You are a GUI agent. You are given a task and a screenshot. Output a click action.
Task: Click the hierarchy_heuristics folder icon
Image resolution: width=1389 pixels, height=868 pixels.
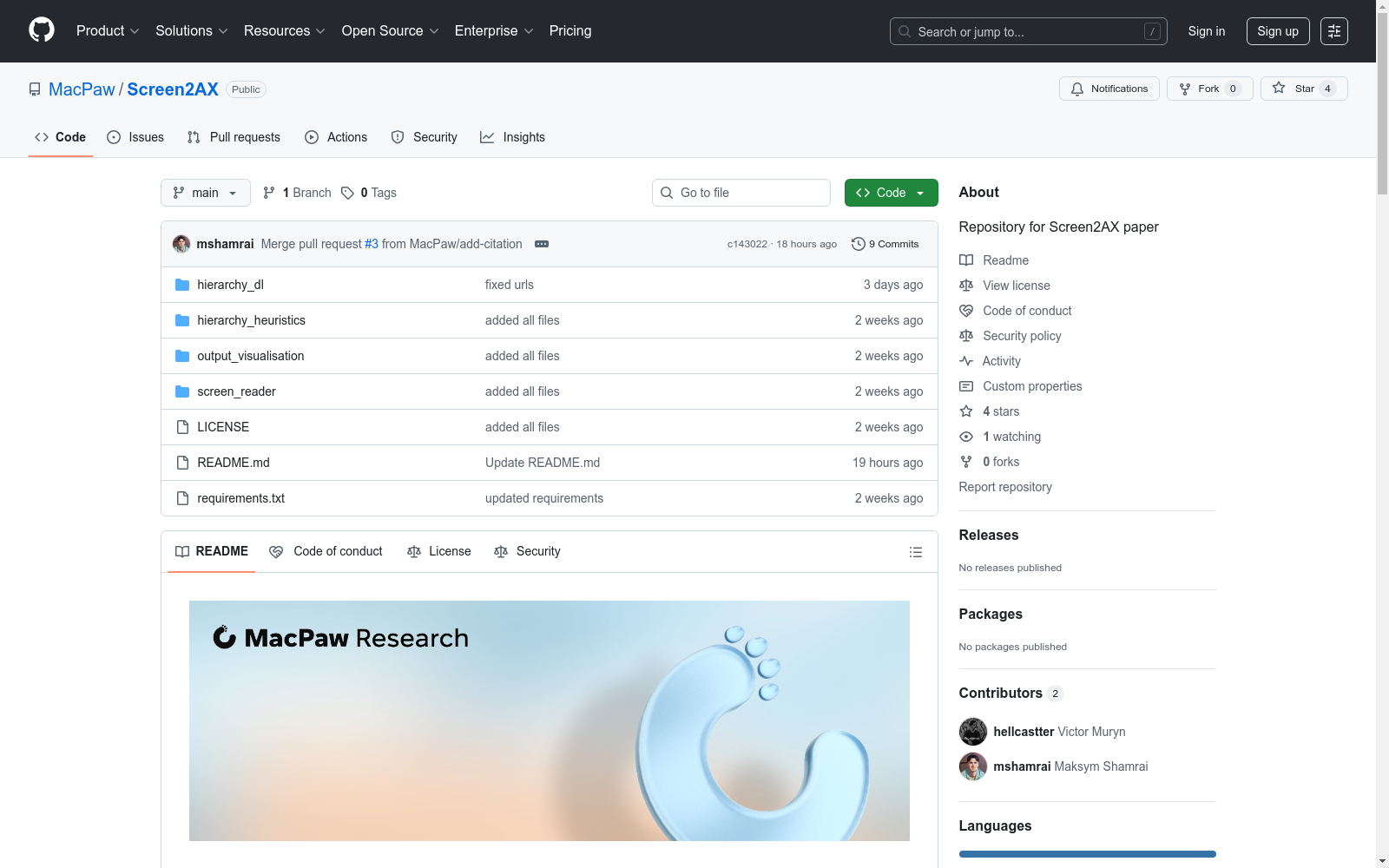(182, 320)
